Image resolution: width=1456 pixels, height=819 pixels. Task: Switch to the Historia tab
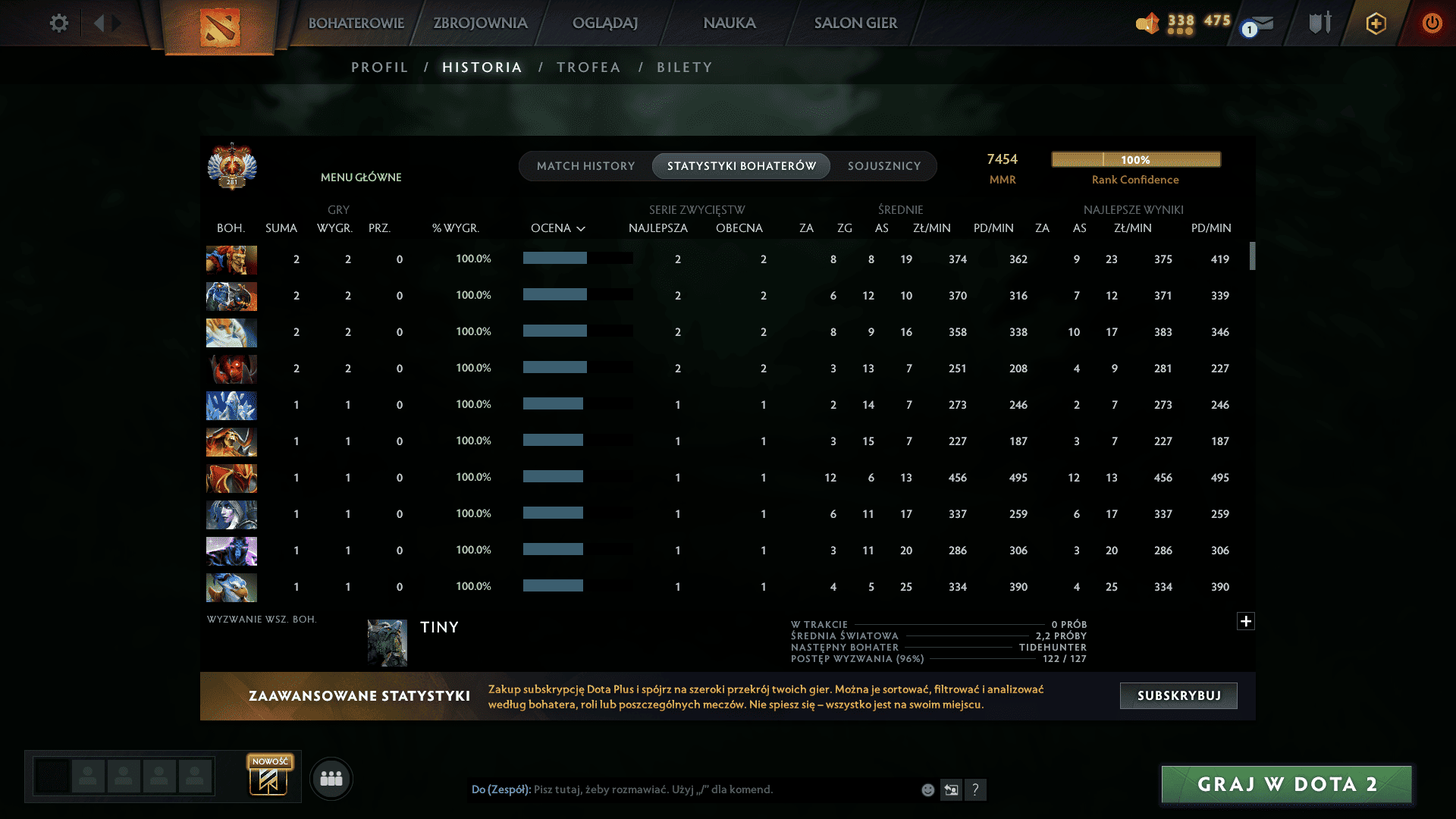tap(482, 67)
